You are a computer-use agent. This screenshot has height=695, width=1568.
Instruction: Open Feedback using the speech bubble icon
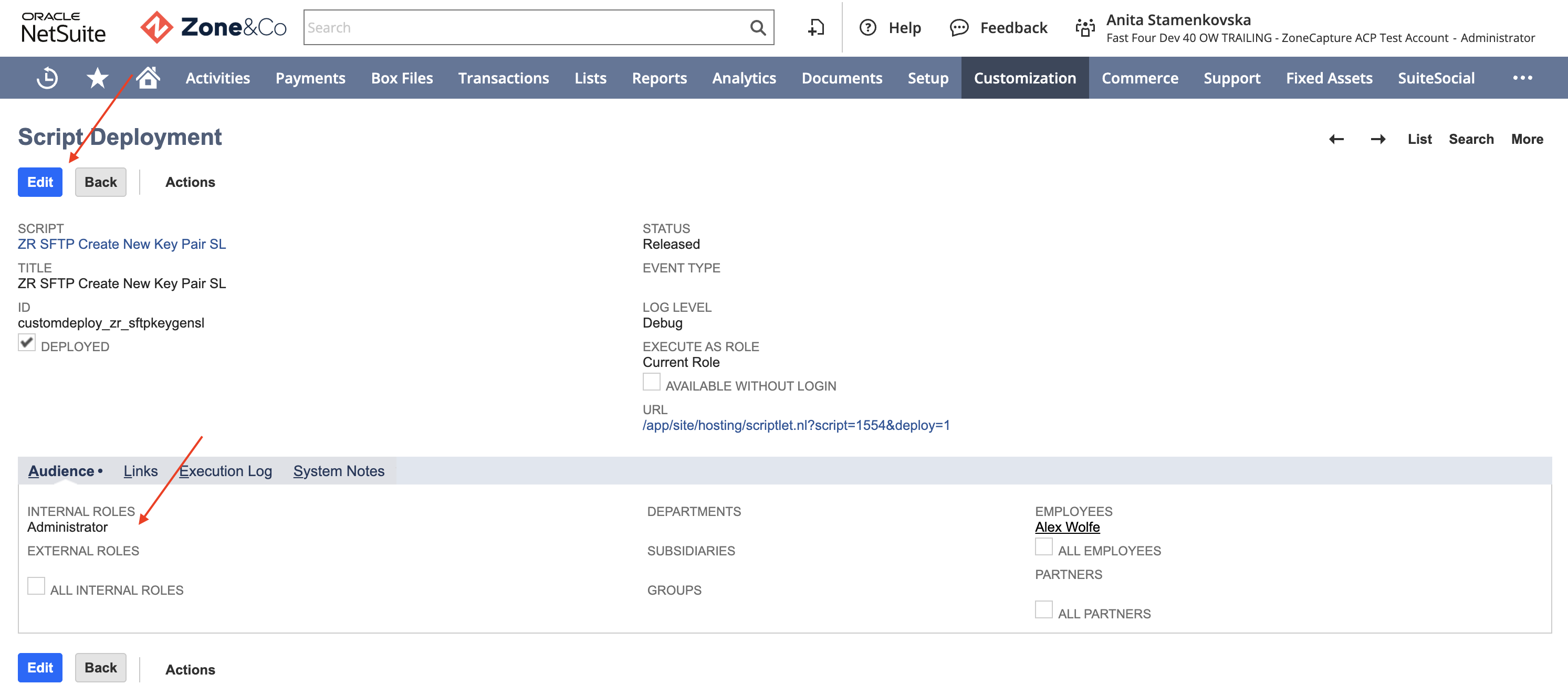click(x=959, y=28)
